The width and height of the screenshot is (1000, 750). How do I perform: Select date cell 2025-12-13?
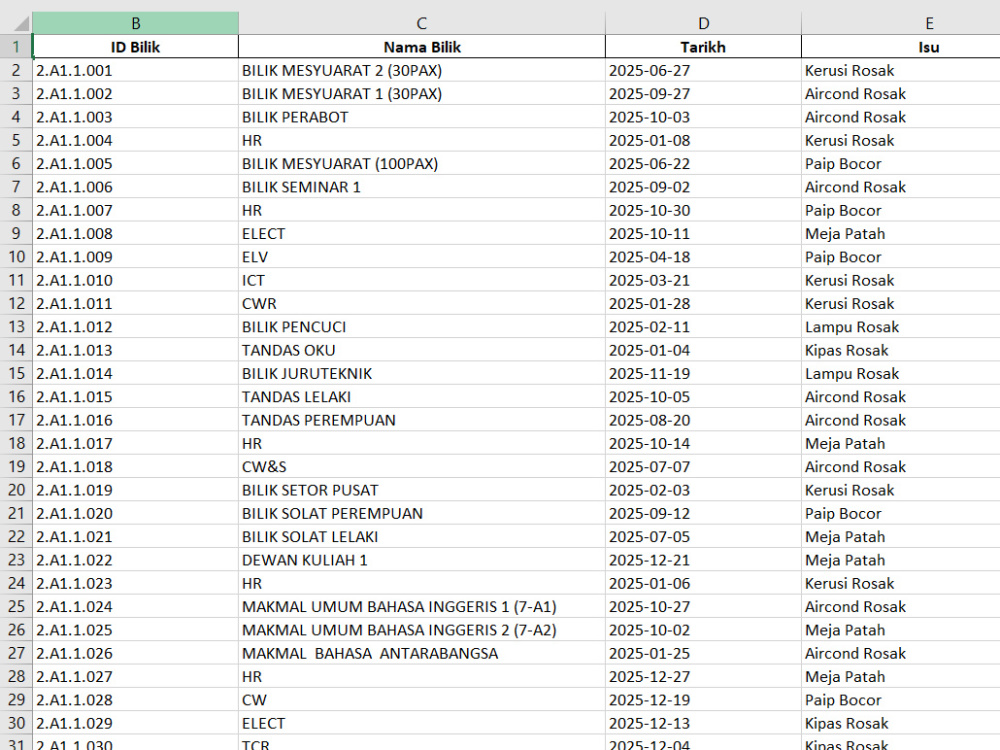click(703, 723)
